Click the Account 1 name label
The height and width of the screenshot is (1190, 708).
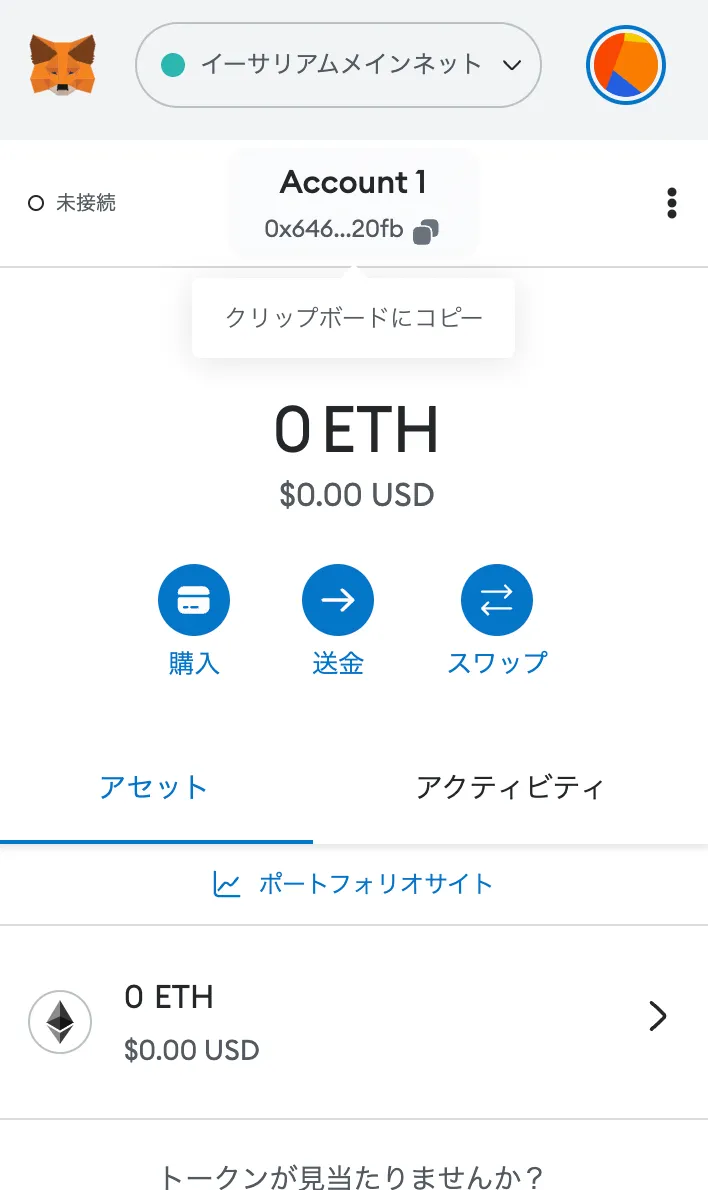click(x=353, y=182)
